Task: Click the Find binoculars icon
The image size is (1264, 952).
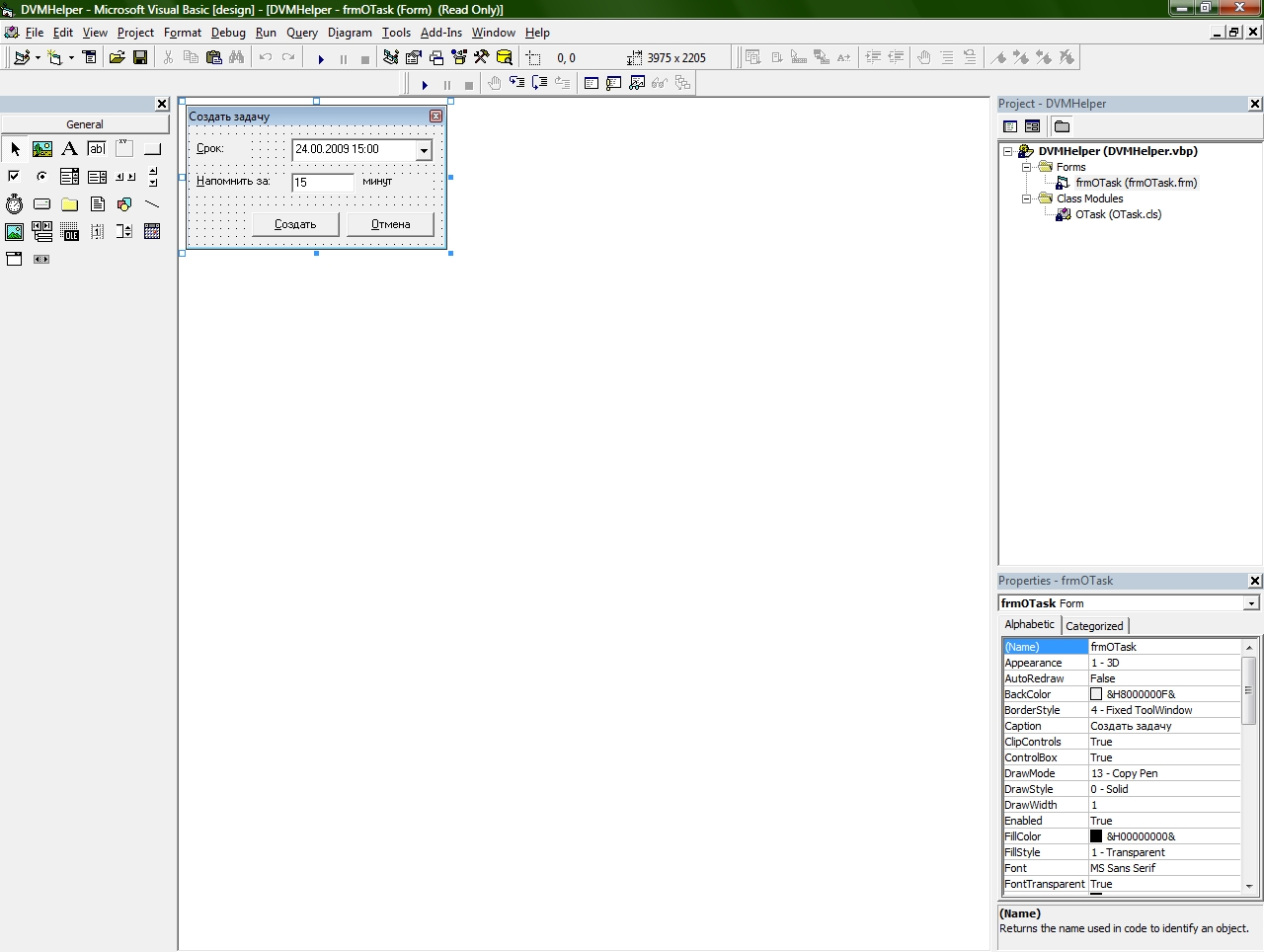Action: (x=237, y=58)
